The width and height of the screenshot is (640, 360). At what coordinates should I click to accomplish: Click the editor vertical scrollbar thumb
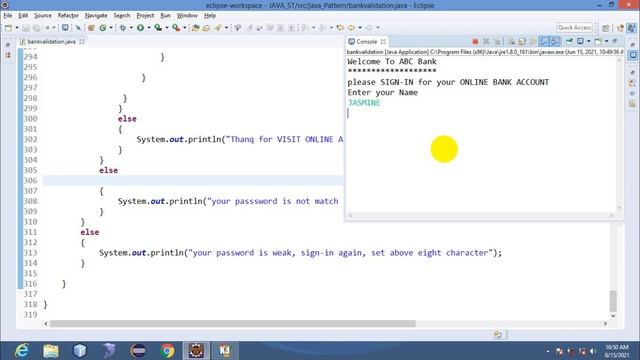pyautogui.click(x=613, y=301)
